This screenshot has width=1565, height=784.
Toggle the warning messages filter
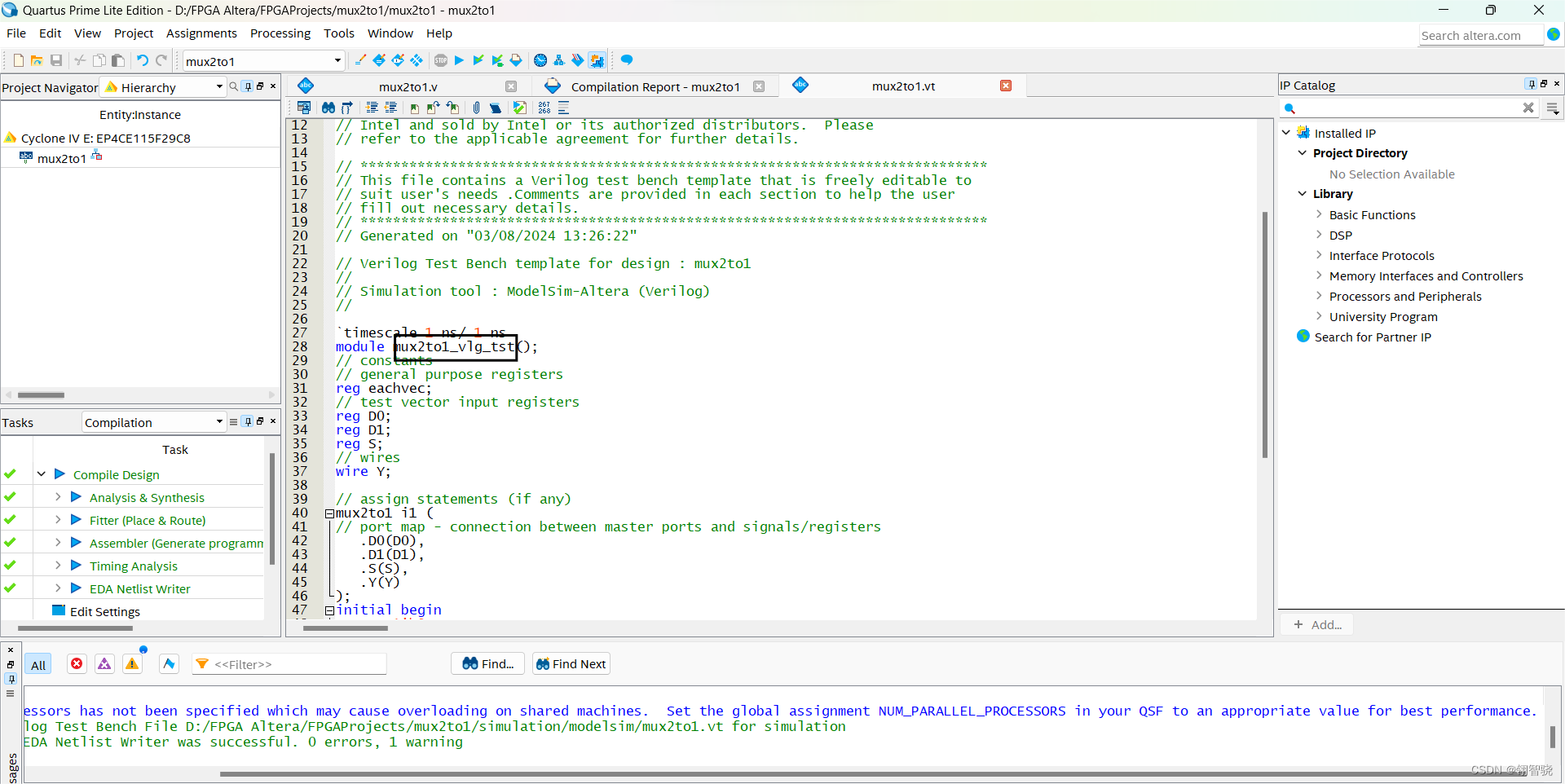(132, 664)
